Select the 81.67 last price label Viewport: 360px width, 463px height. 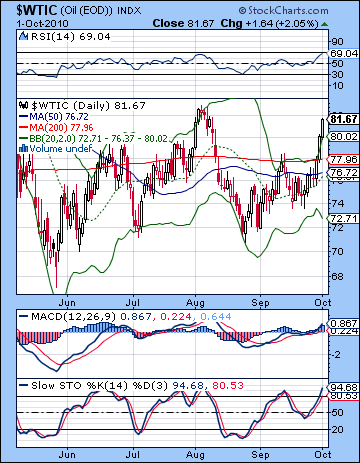coord(343,119)
